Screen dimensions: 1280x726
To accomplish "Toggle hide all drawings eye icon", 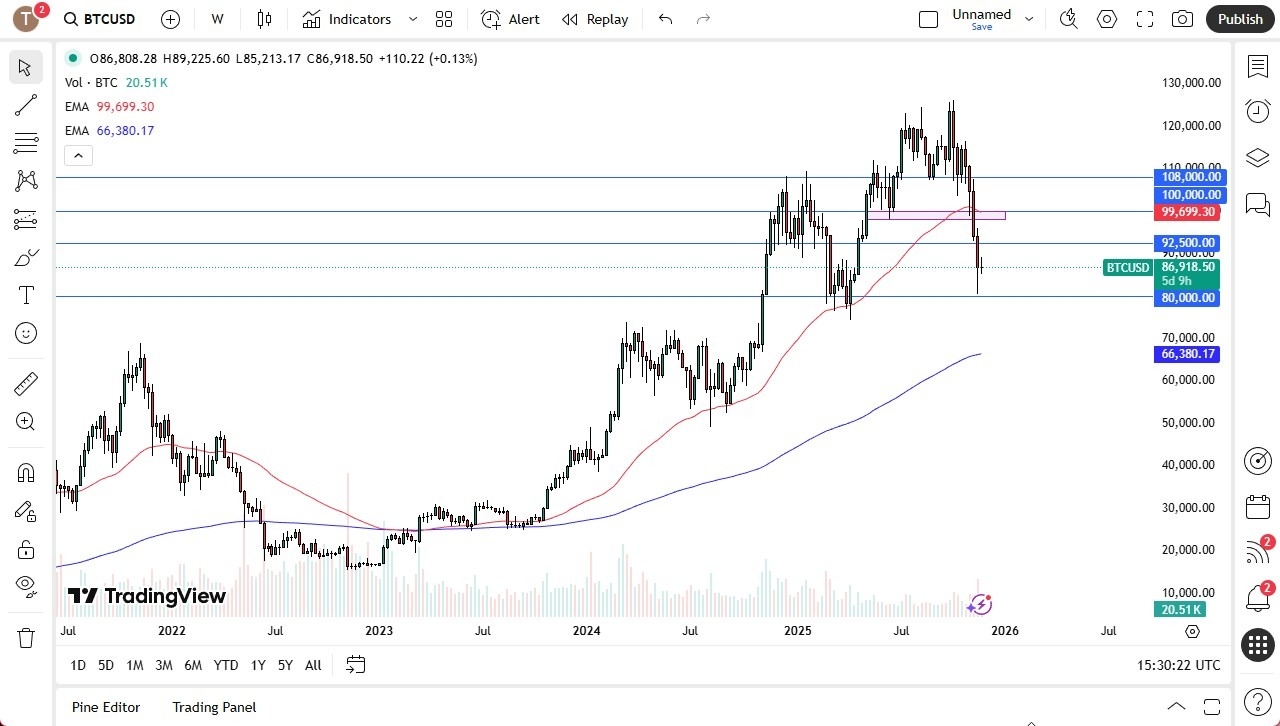I will (x=25, y=587).
